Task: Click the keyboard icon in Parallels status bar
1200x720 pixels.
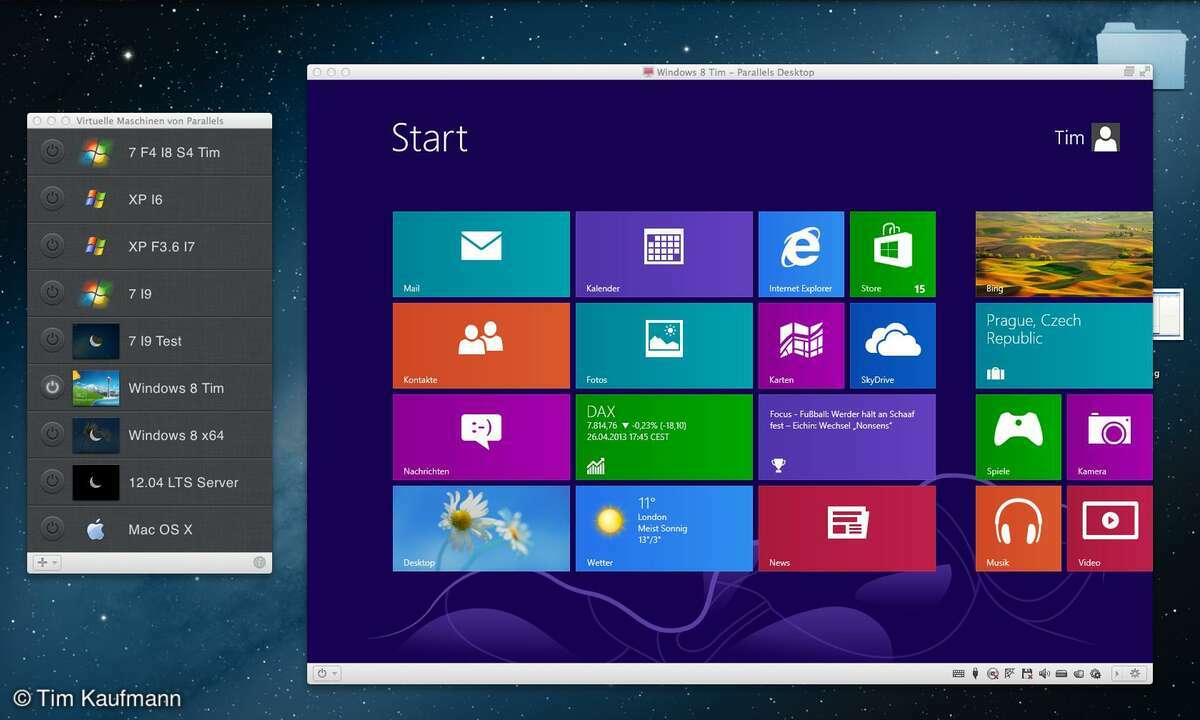Action: click(x=958, y=674)
